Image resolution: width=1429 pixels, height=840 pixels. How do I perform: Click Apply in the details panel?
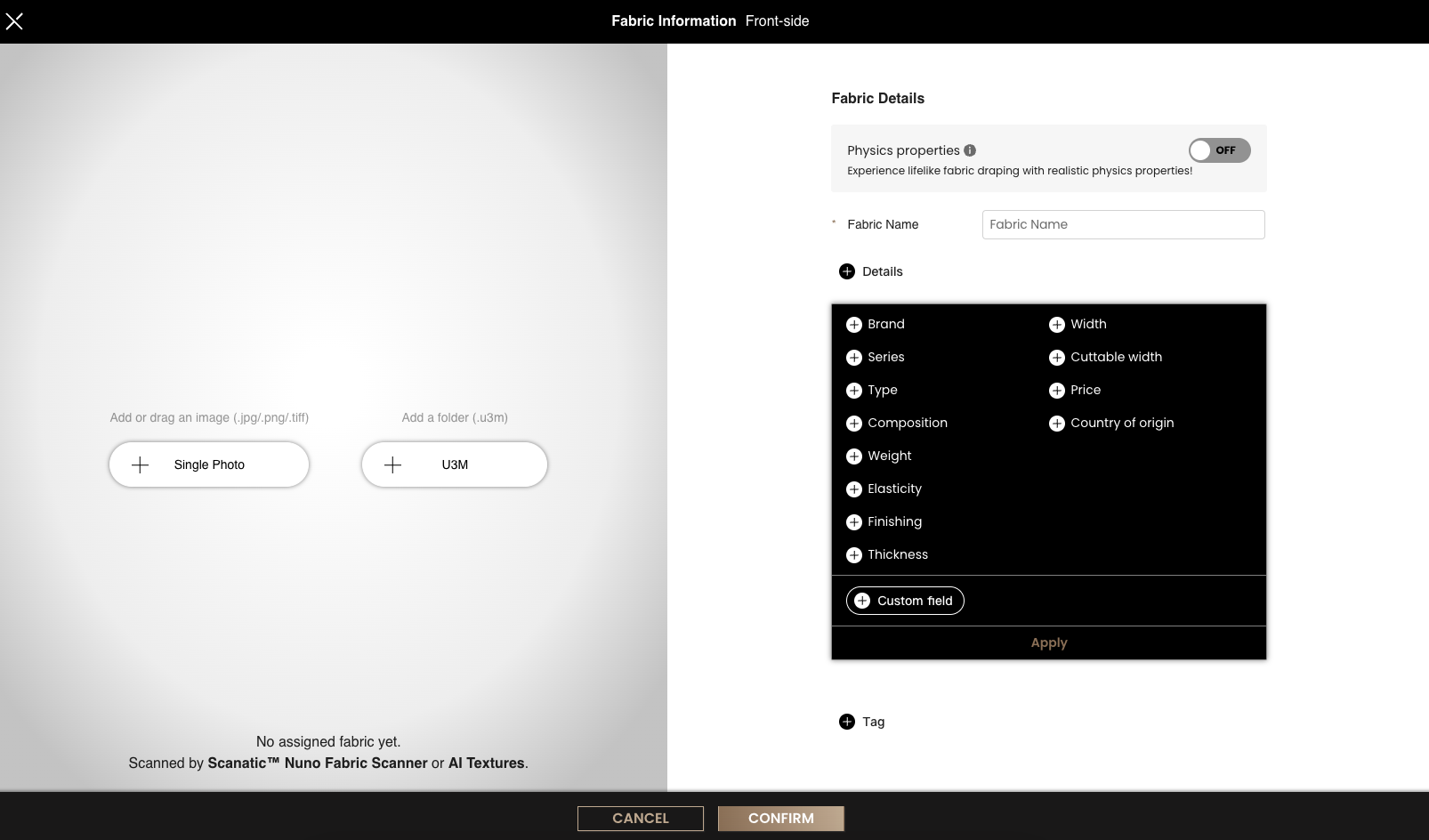[x=1049, y=642]
